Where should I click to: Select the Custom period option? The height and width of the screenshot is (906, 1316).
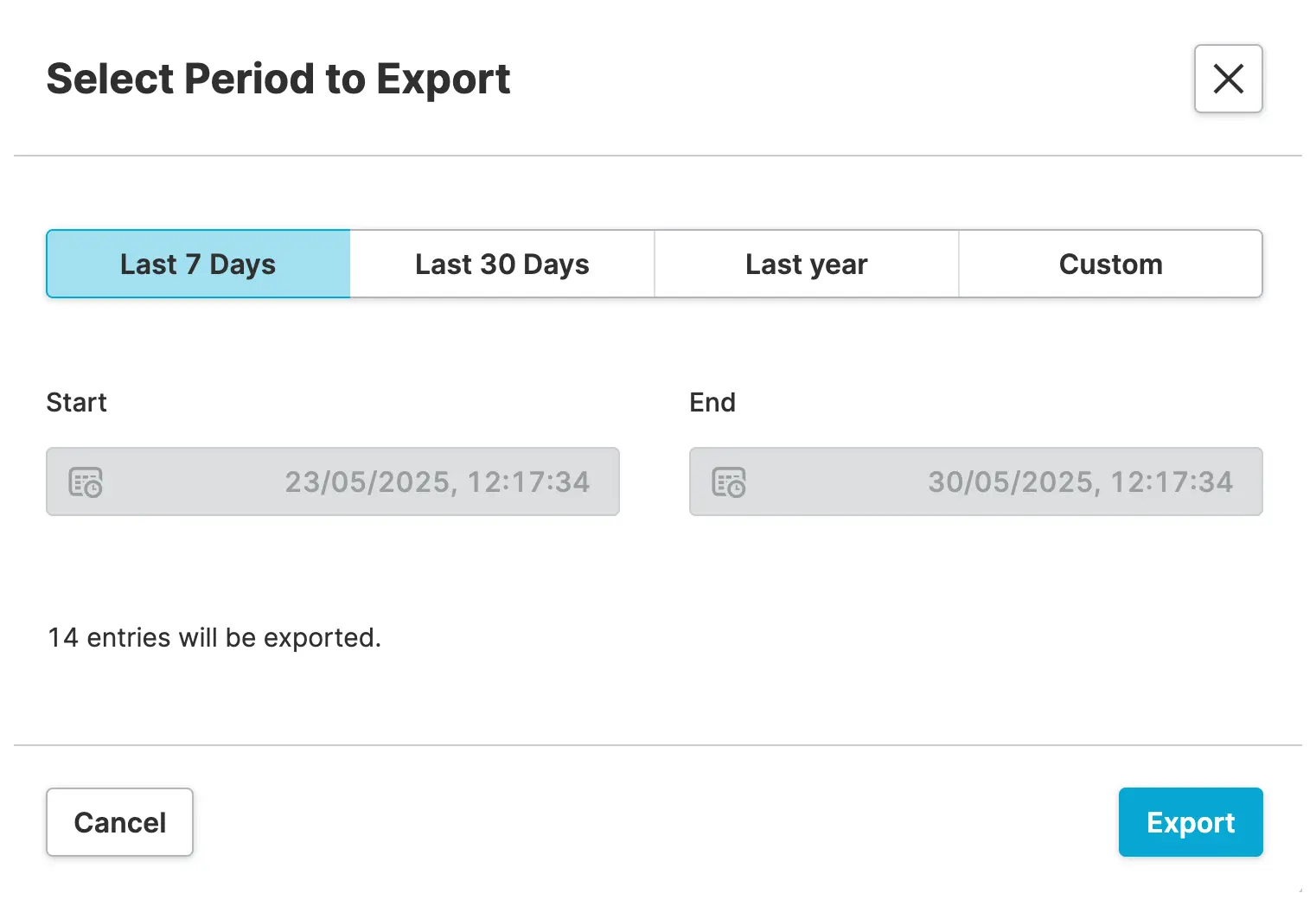coord(1110,264)
